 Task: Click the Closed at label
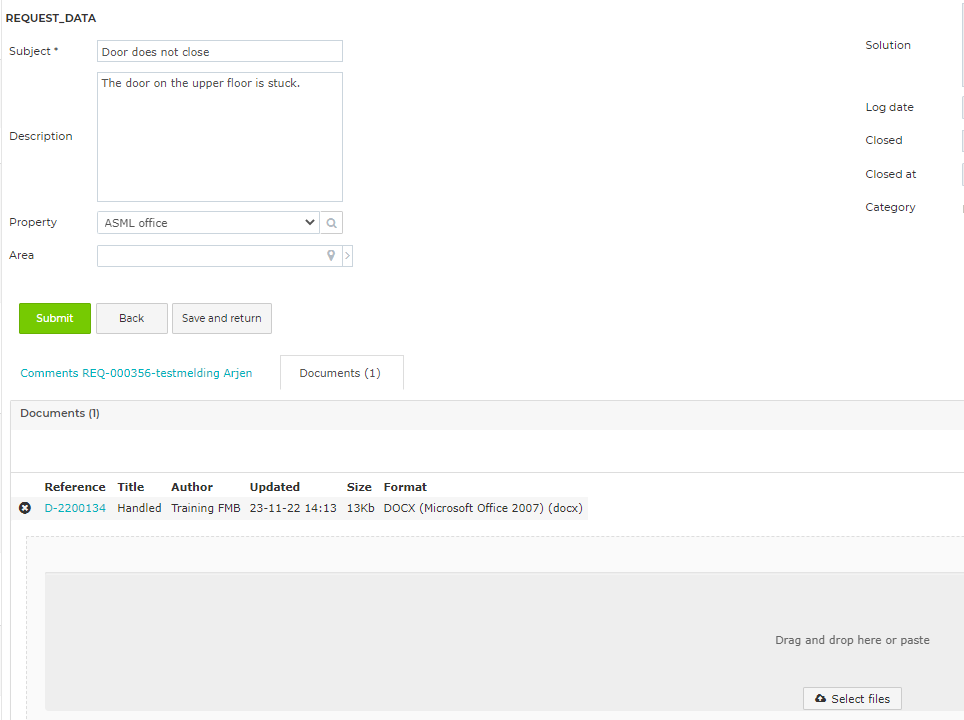point(891,174)
